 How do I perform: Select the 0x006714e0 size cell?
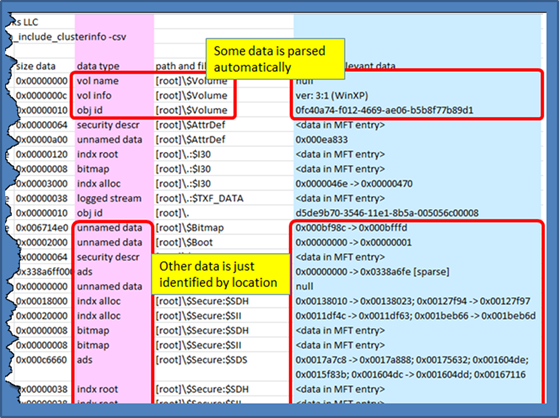click(x=41, y=228)
